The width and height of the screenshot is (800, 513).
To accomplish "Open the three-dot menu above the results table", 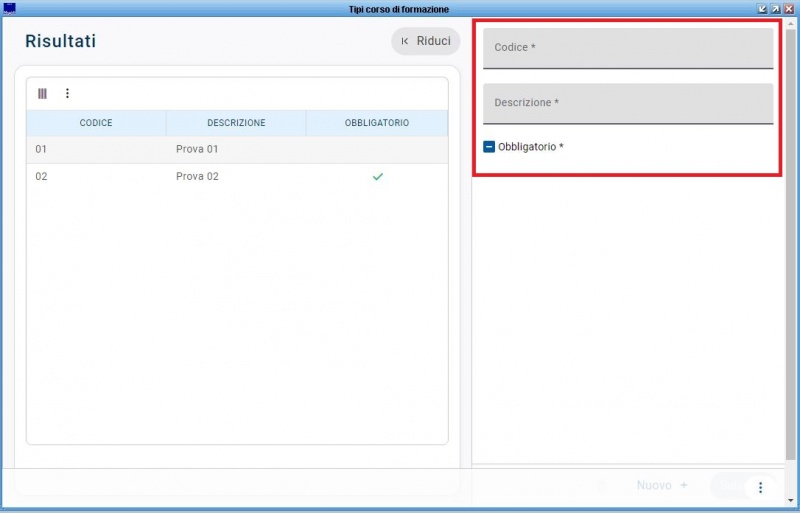I will point(67,93).
